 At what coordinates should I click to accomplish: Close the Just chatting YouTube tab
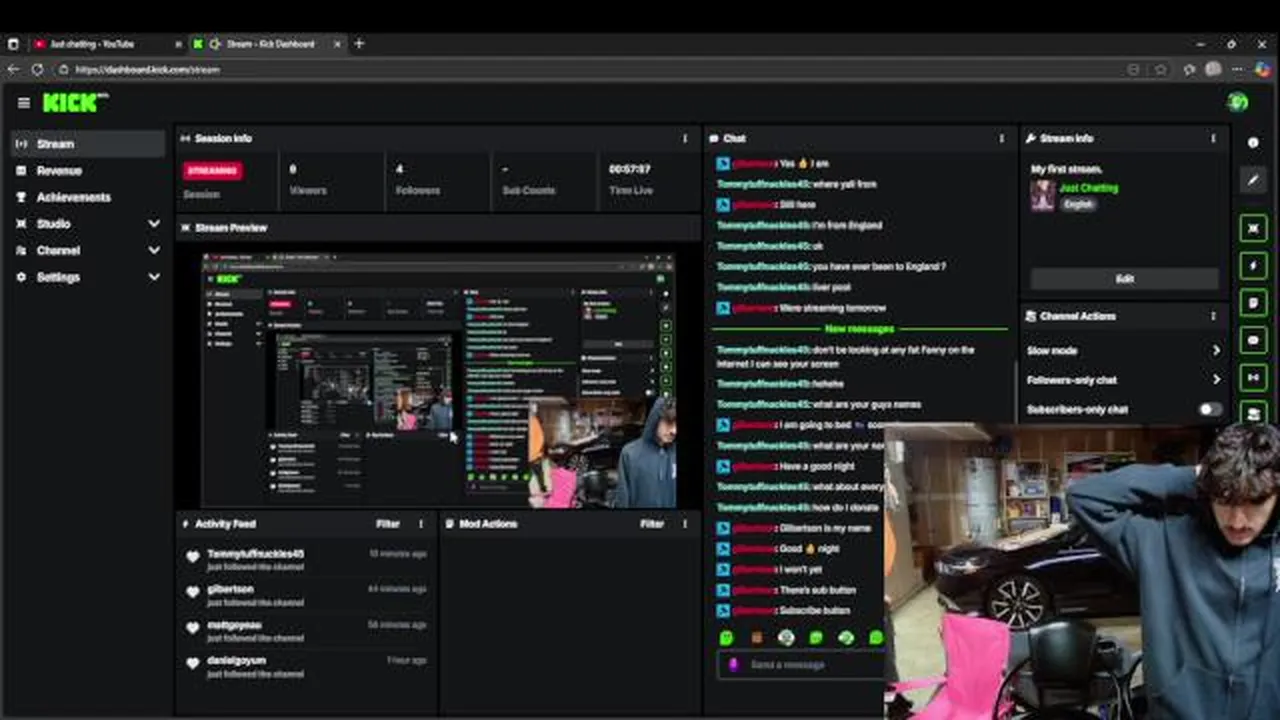[179, 44]
